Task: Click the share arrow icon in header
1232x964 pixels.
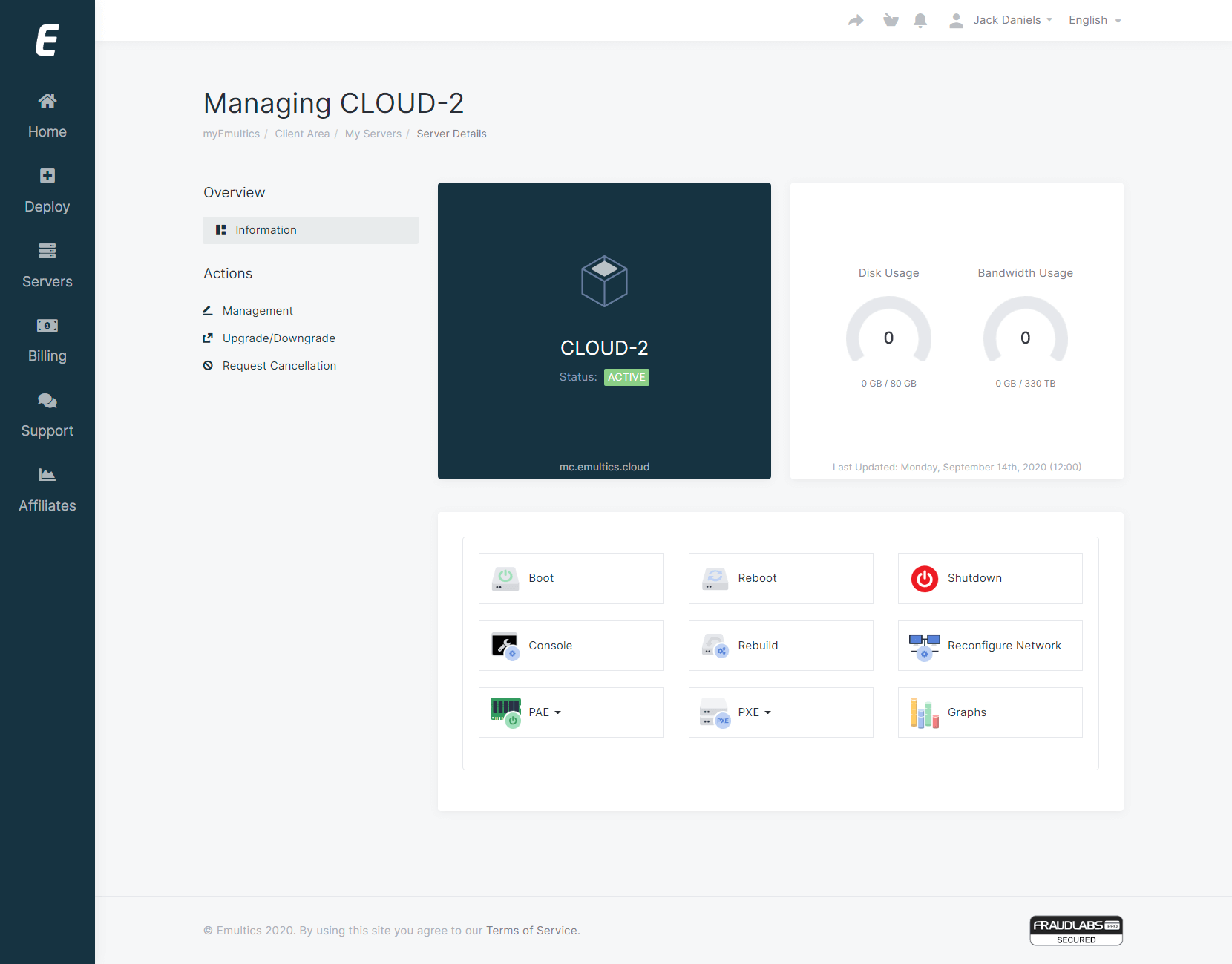Action: tap(856, 20)
